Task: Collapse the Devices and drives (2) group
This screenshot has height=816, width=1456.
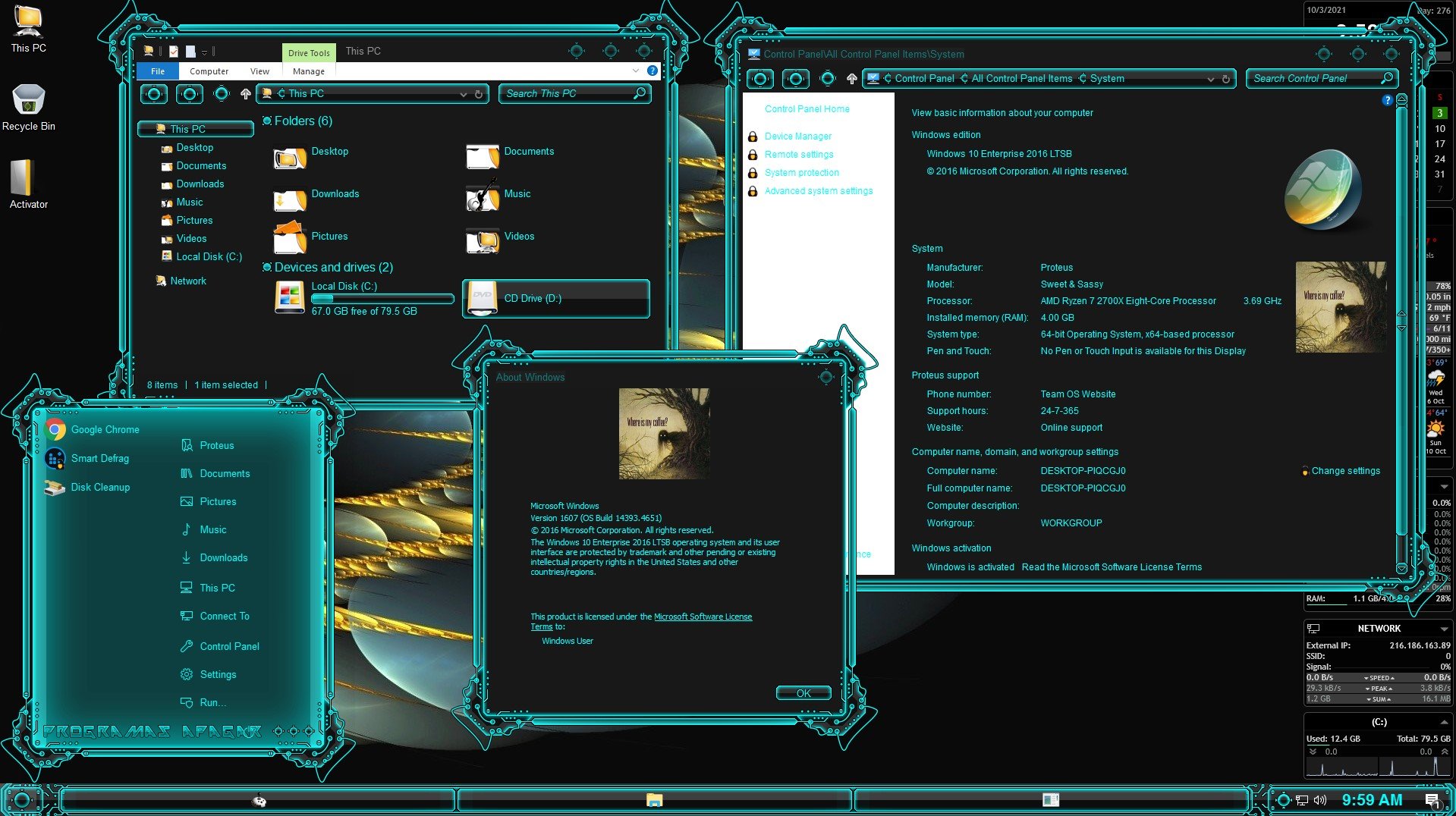Action: pos(267,267)
